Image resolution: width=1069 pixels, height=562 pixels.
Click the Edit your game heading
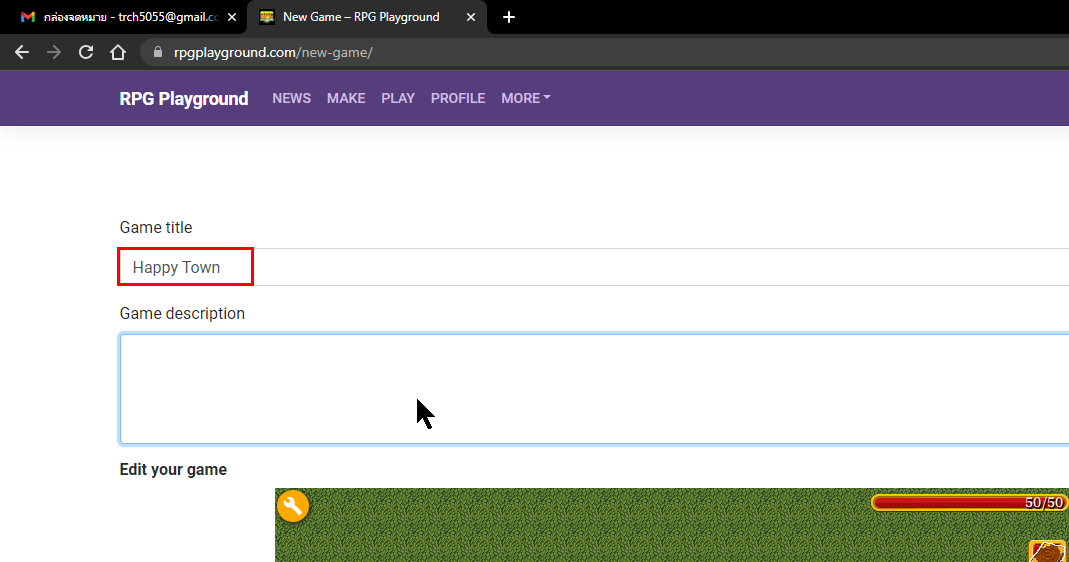(173, 469)
